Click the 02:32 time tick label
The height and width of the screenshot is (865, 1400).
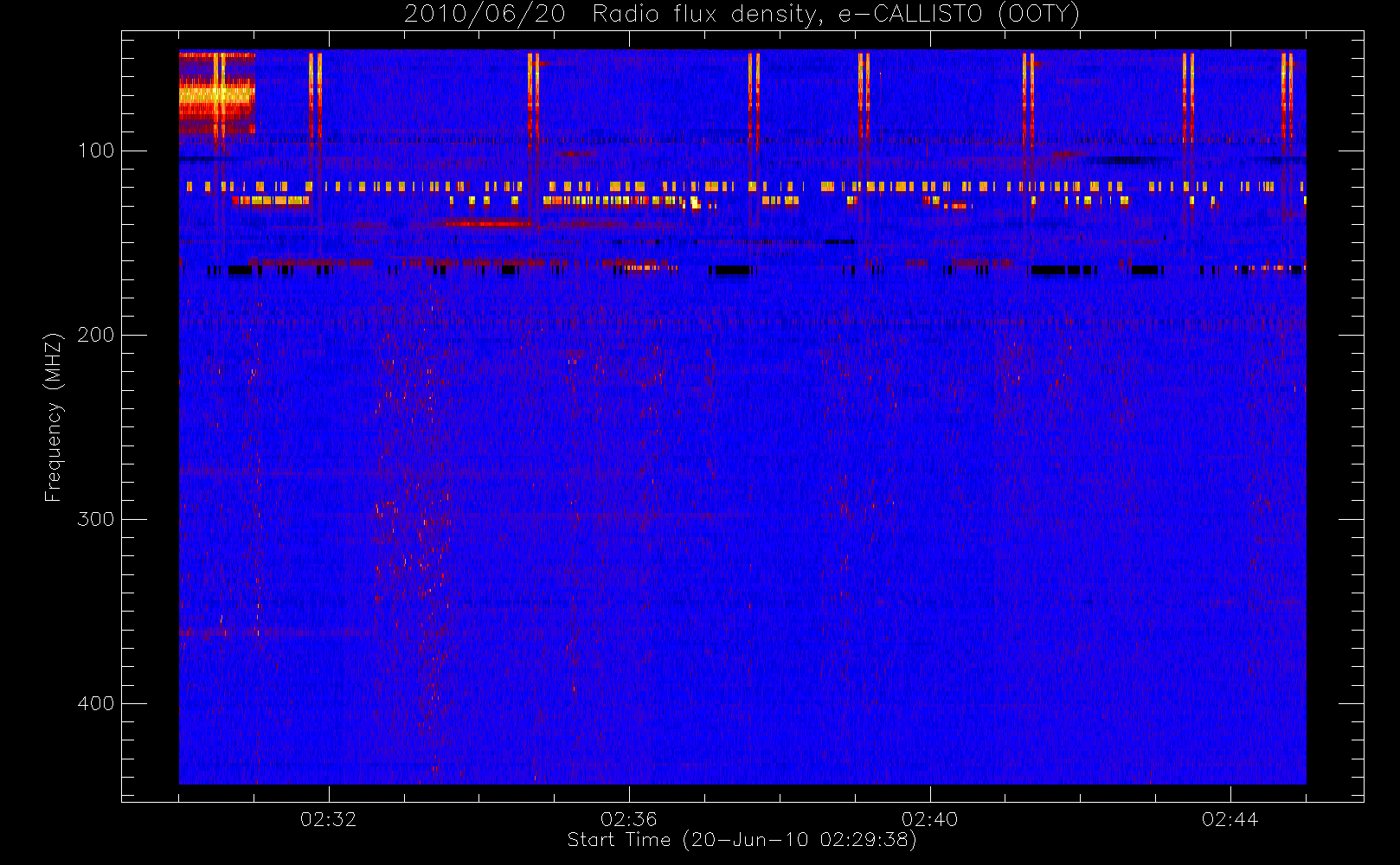tap(328, 819)
